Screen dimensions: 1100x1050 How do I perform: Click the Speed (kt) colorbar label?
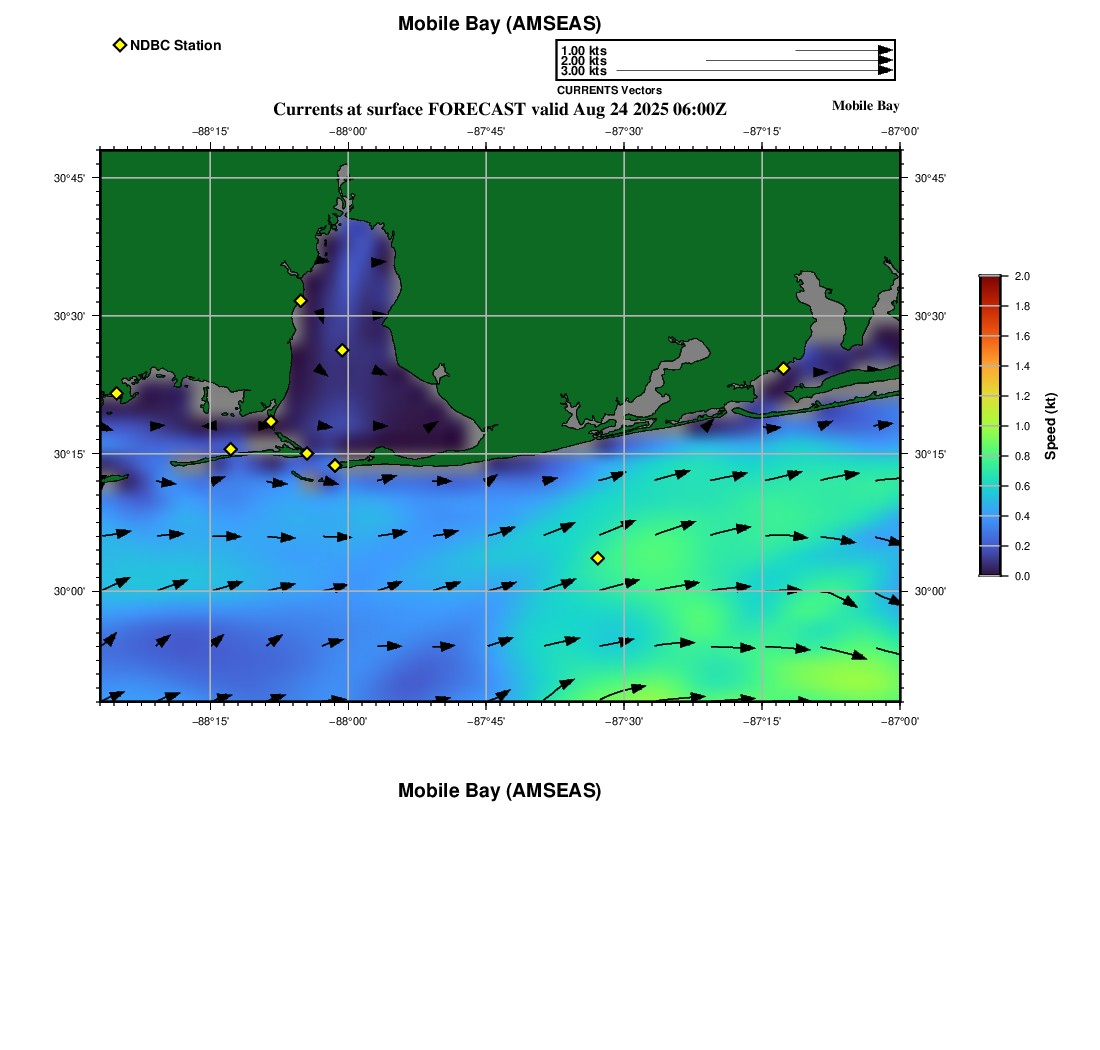coord(1050,426)
